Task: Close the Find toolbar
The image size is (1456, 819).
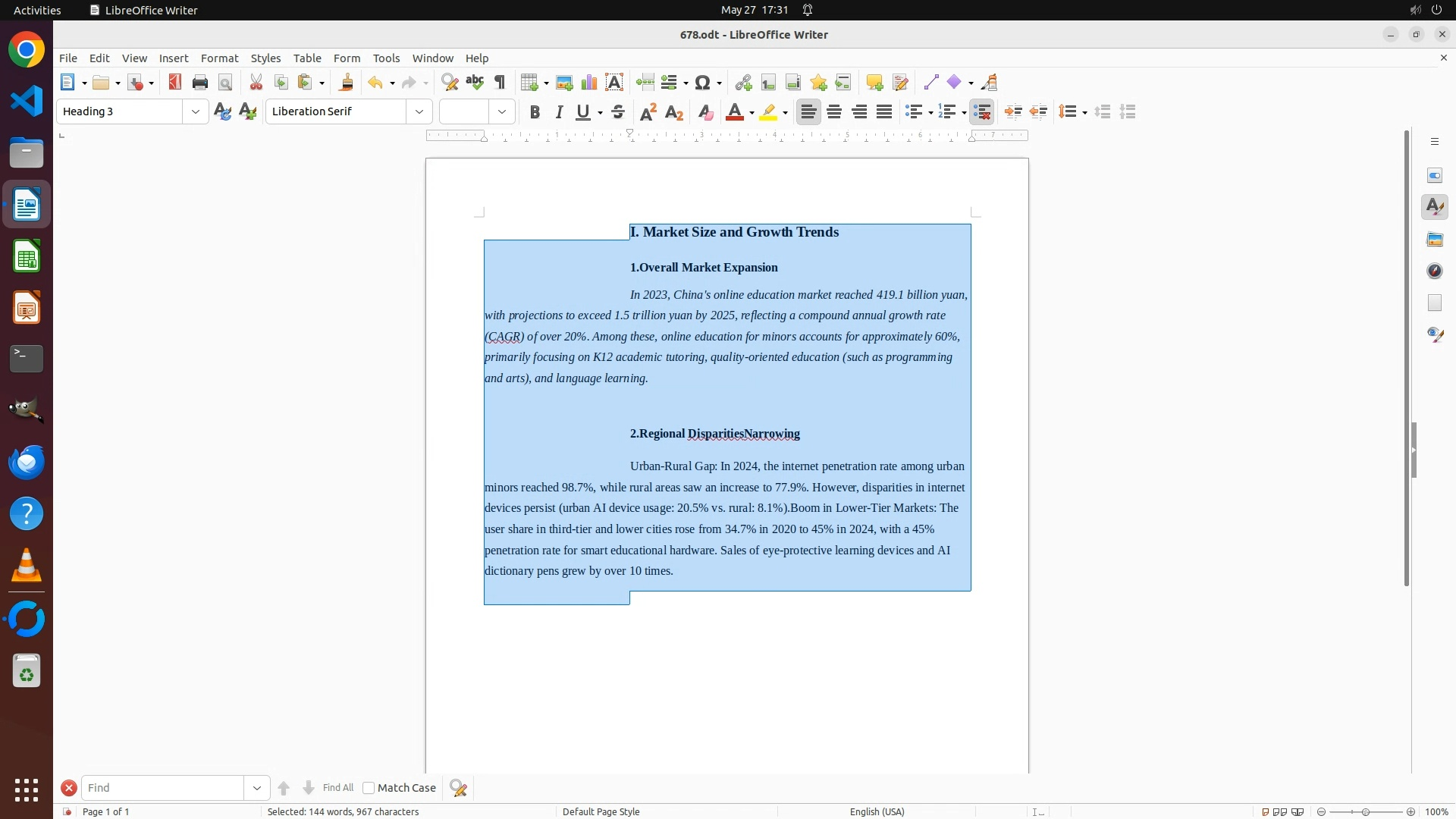Action: pyautogui.click(x=69, y=788)
